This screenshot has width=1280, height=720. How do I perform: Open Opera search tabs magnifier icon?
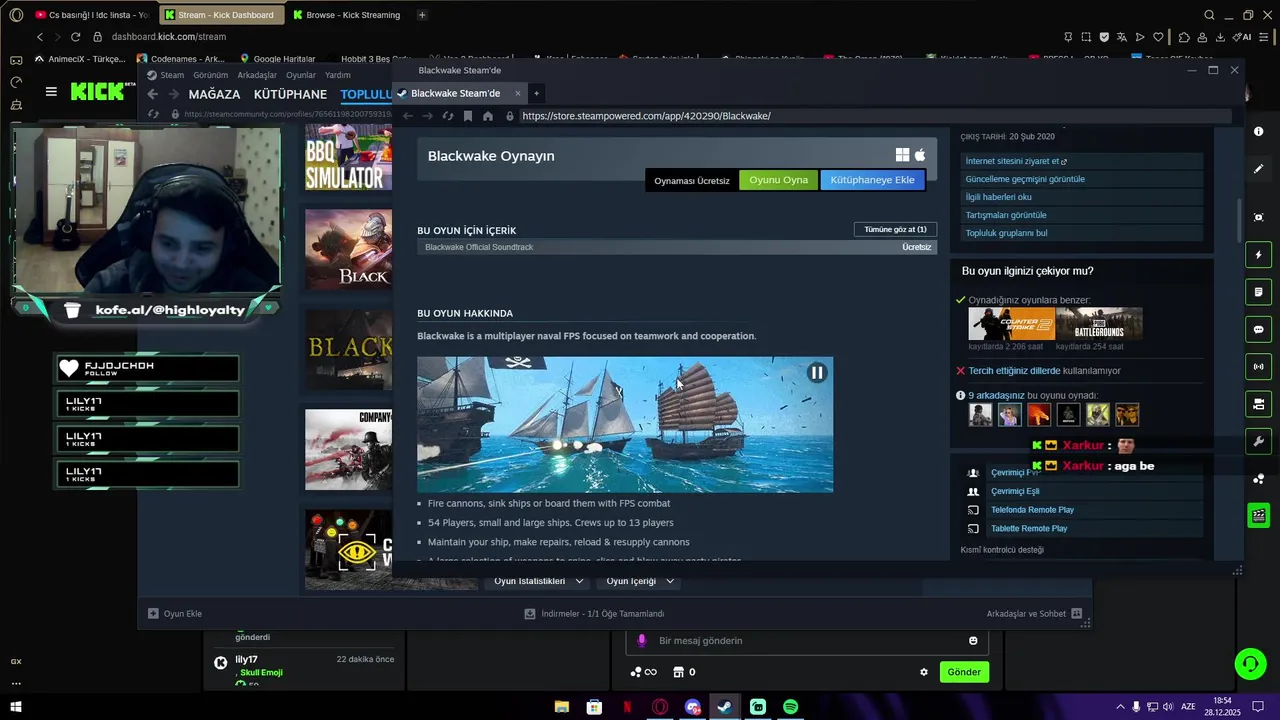coord(1209,15)
